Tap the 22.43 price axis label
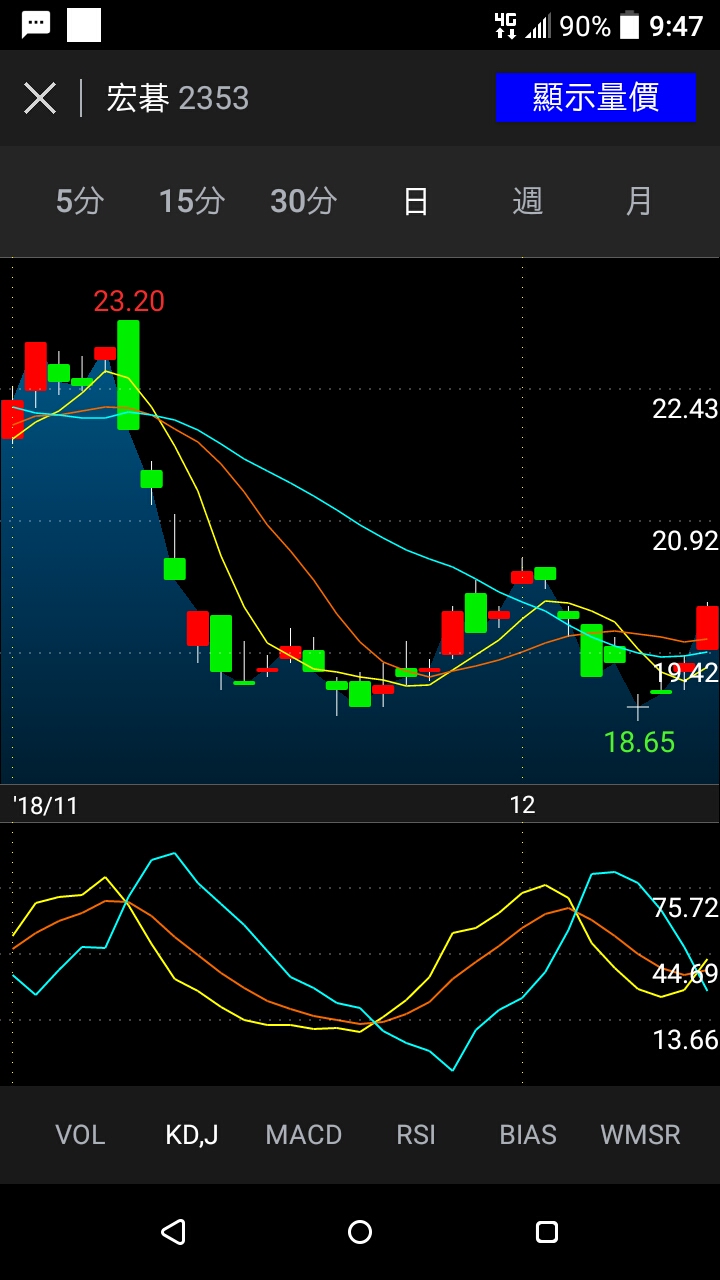 pyautogui.click(x=685, y=408)
